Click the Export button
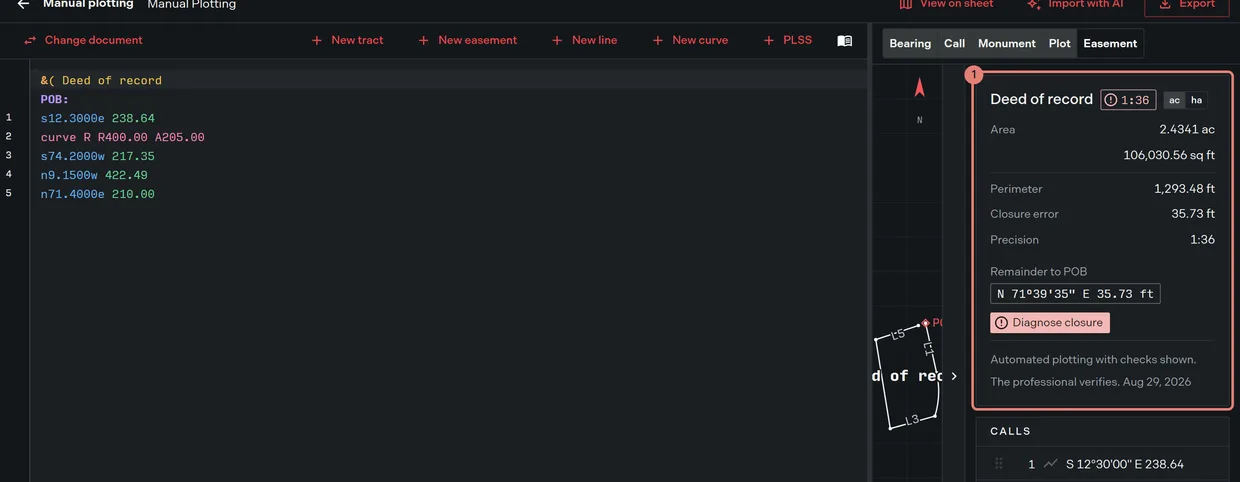The width and height of the screenshot is (1240, 482). click(1187, 5)
